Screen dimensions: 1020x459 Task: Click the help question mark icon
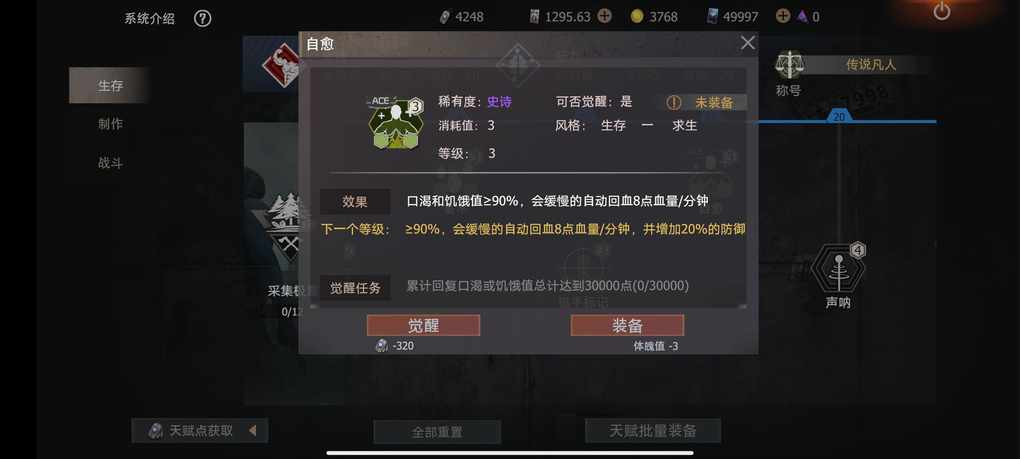pos(202,18)
